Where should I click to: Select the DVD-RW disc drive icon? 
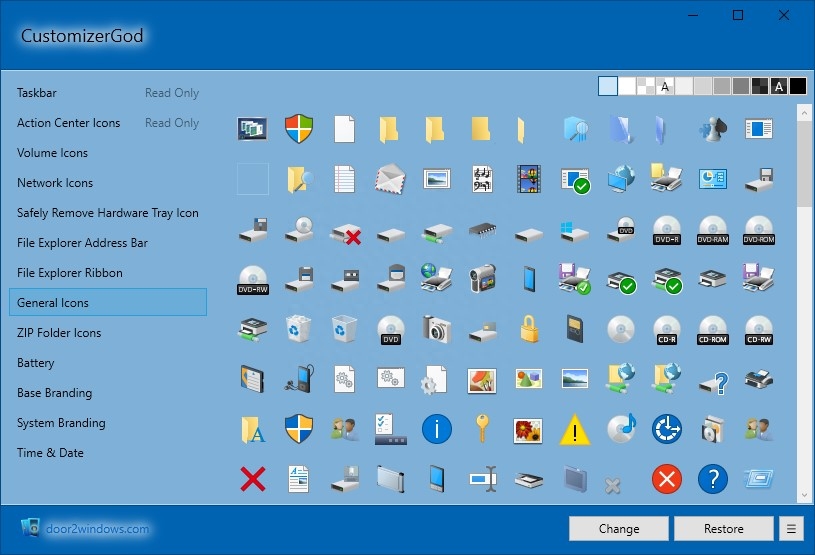[253, 280]
